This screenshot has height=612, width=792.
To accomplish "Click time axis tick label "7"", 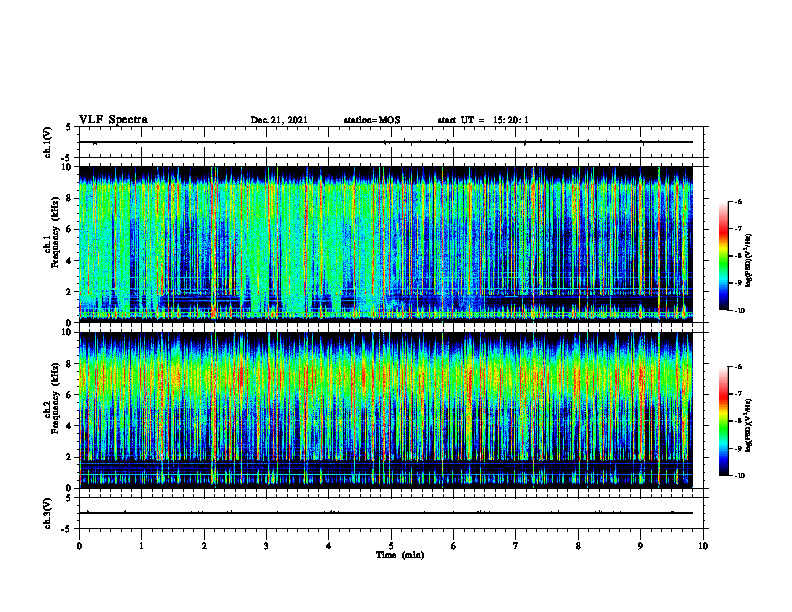I will click(x=516, y=546).
